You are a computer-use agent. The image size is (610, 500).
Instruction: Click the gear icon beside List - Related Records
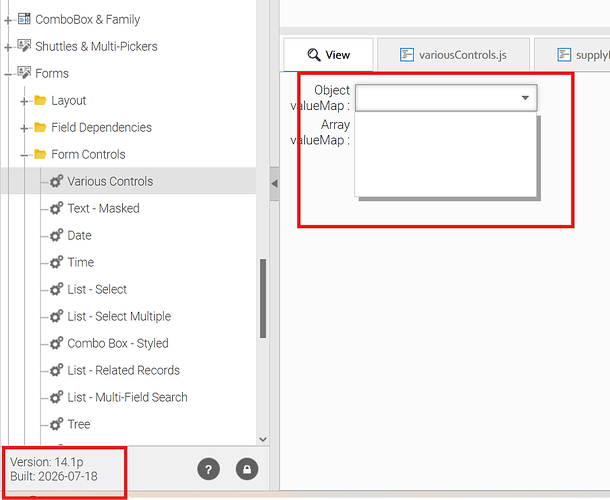(x=56, y=370)
